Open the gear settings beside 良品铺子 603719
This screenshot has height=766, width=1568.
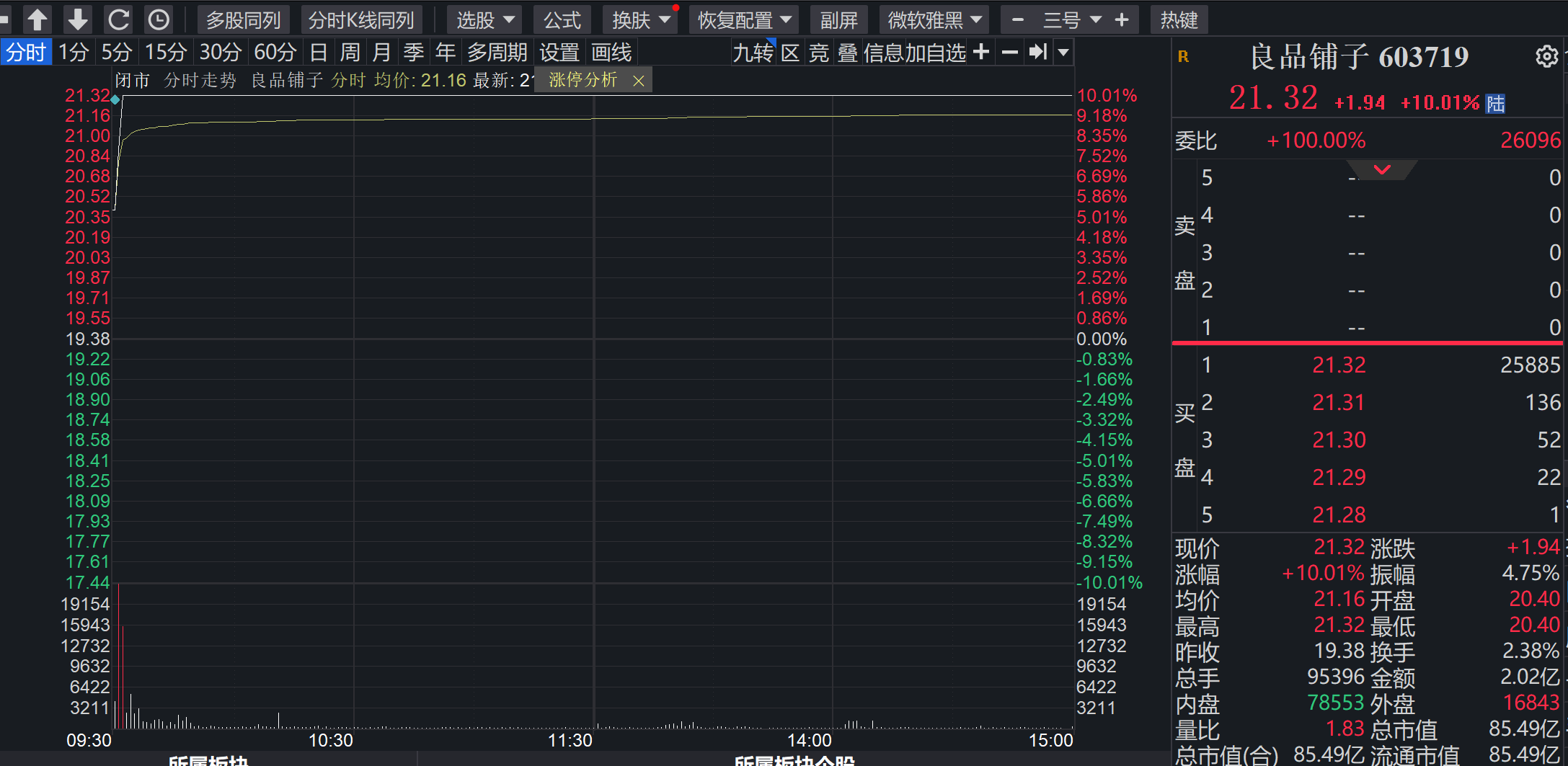pyautogui.click(x=1546, y=56)
